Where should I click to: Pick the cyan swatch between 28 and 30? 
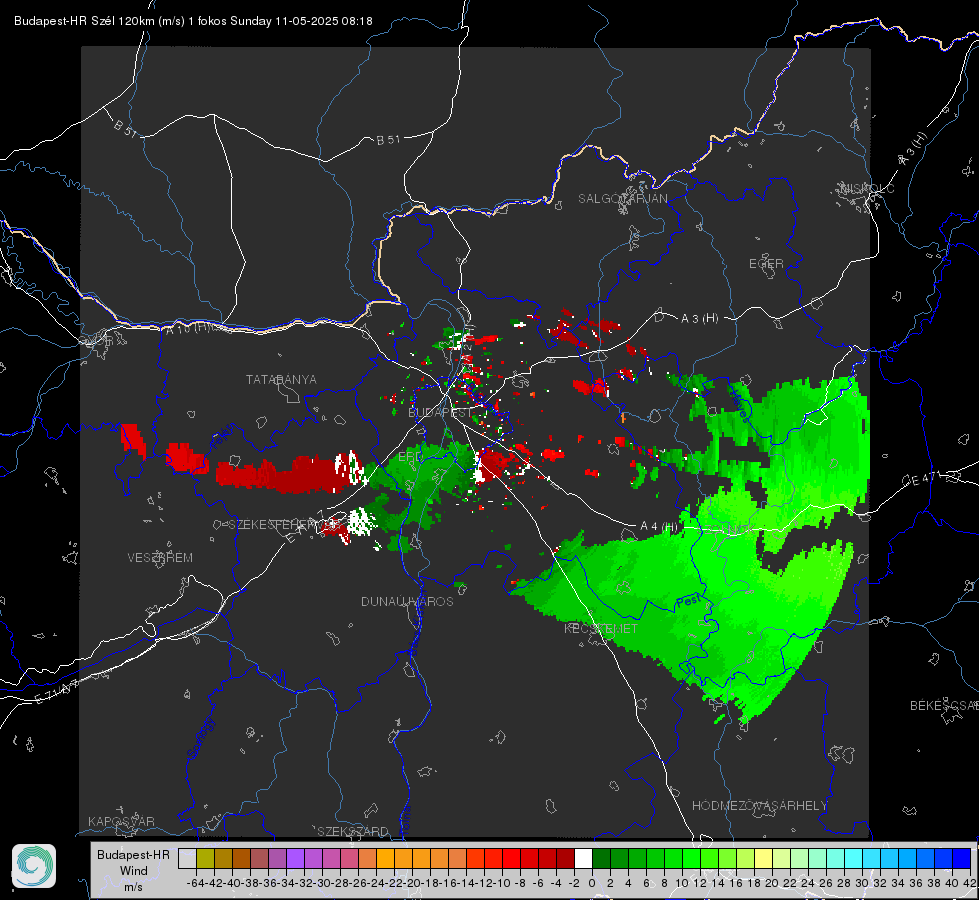853,859
